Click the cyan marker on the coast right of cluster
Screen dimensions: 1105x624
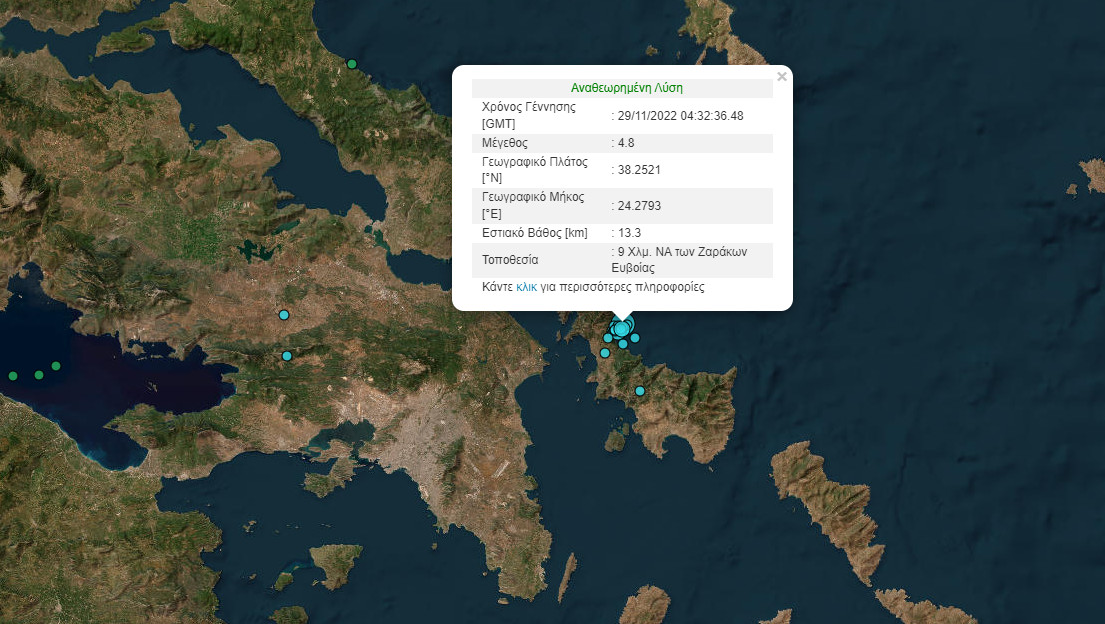click(635, 338)
